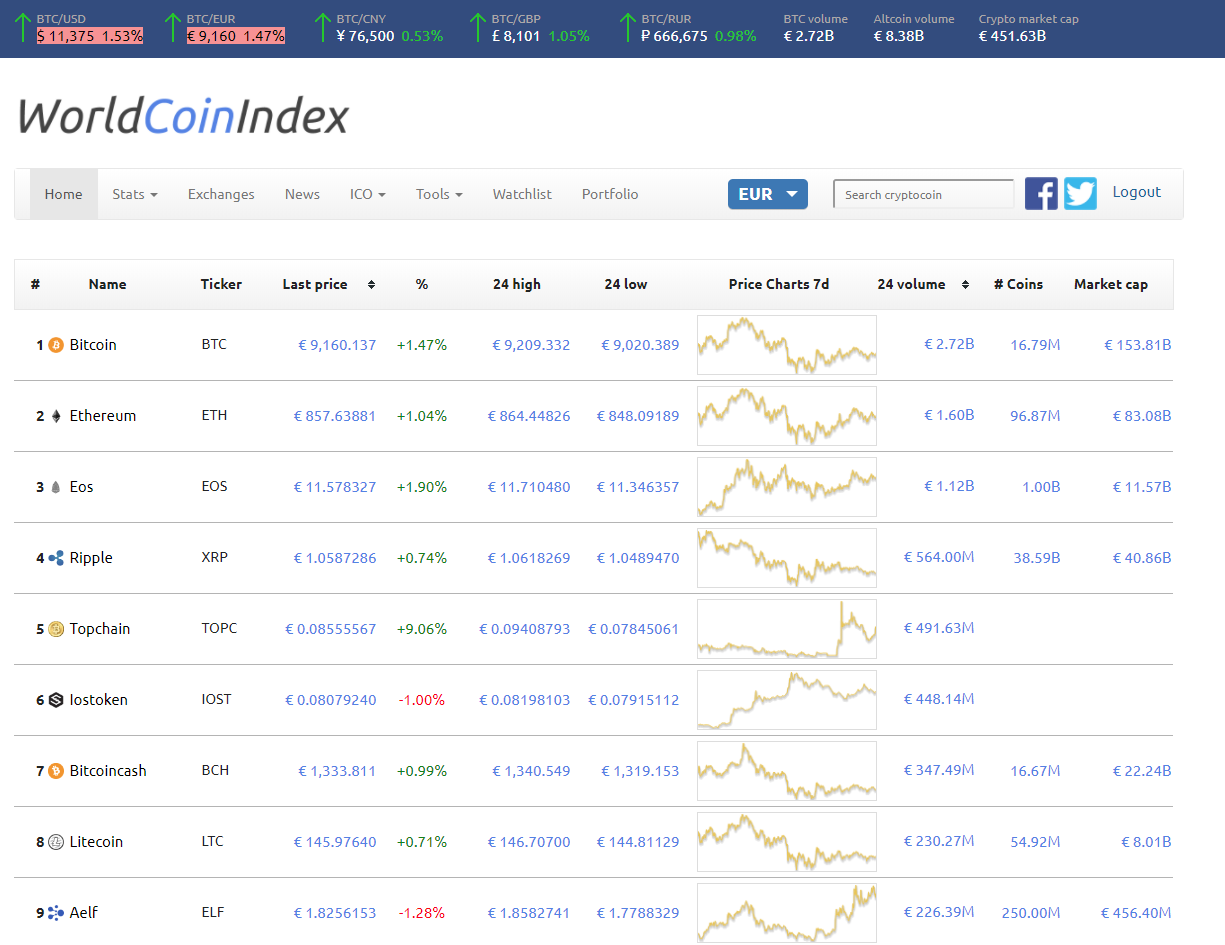Click Bitcoincash 24 high € 1,340.549
1225x945 pixels.
(x=531, y=771)
